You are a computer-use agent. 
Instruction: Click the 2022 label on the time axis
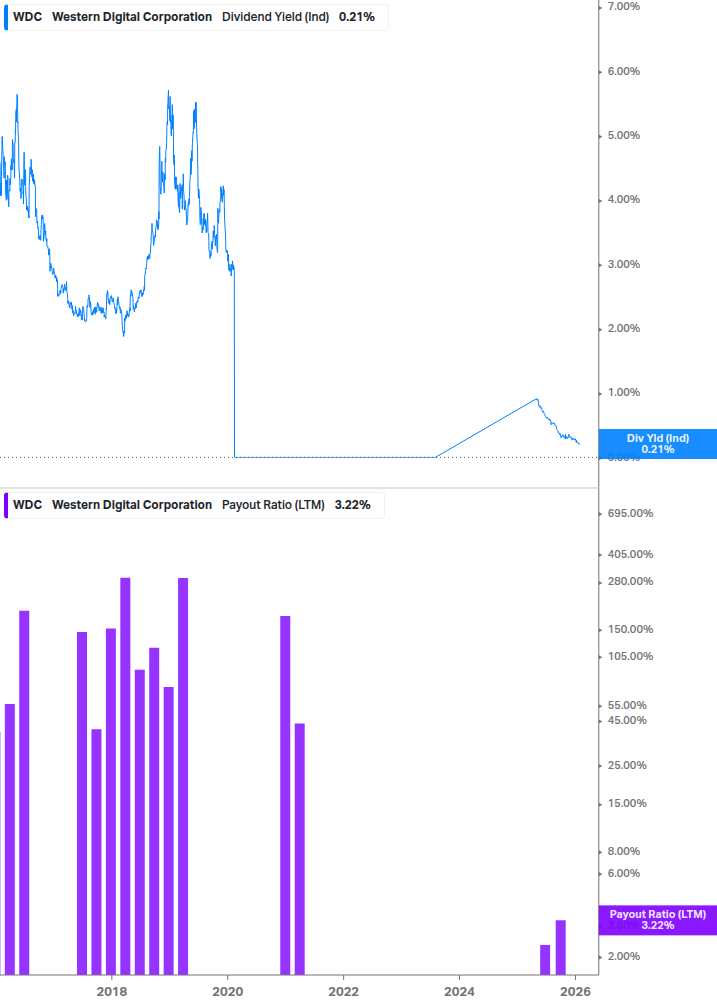(343, 991)
